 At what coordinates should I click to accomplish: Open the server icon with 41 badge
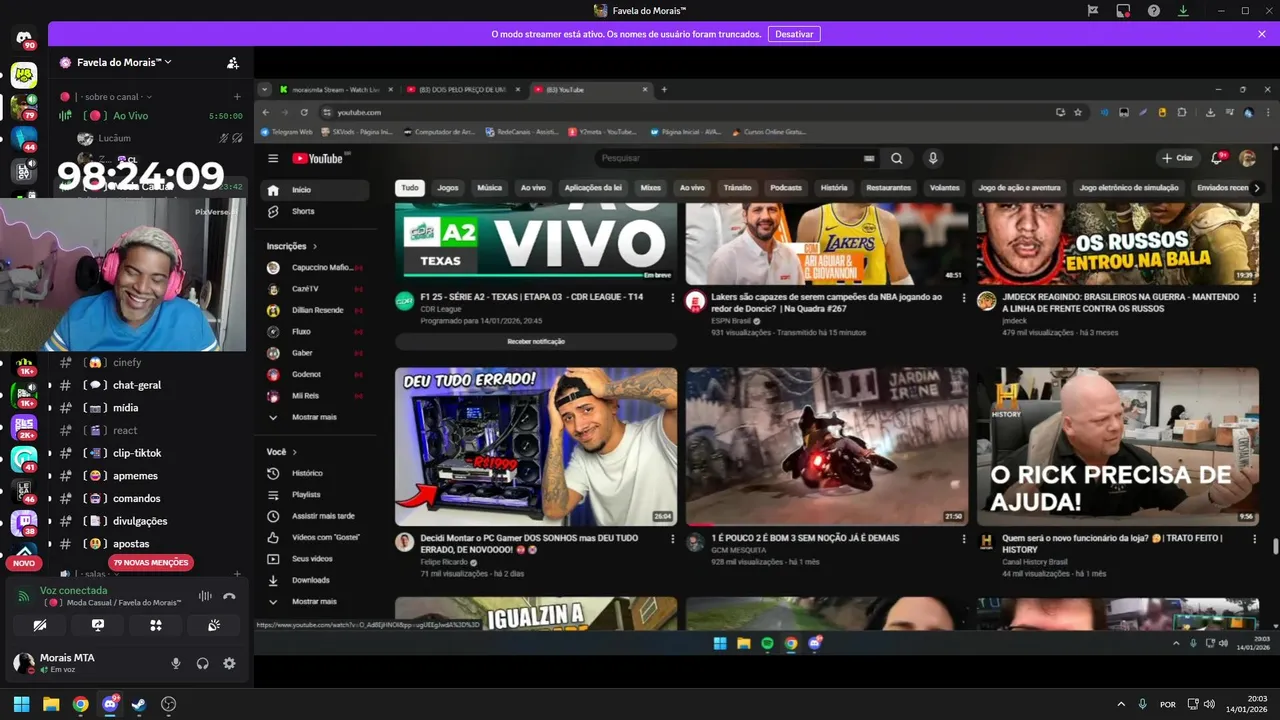point(24,460)
